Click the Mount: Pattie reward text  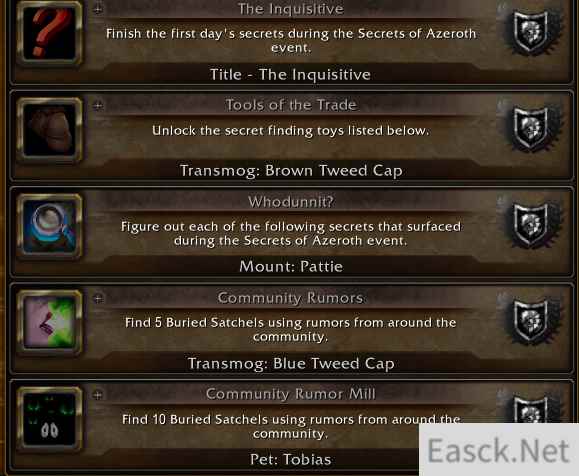tap(291, 266)
